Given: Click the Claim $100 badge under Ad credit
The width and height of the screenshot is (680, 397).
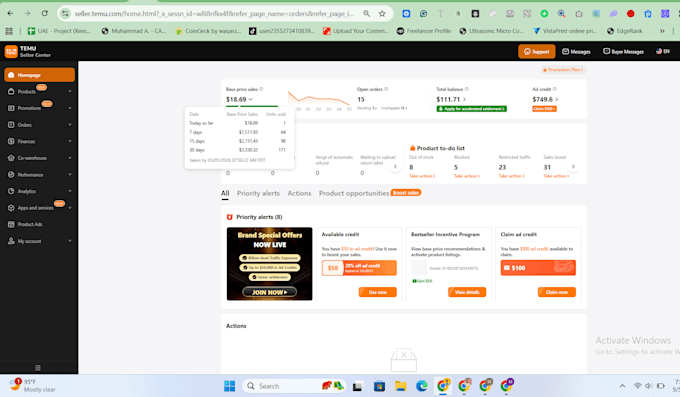Looking at the screenshot, I should click(544, 109).
